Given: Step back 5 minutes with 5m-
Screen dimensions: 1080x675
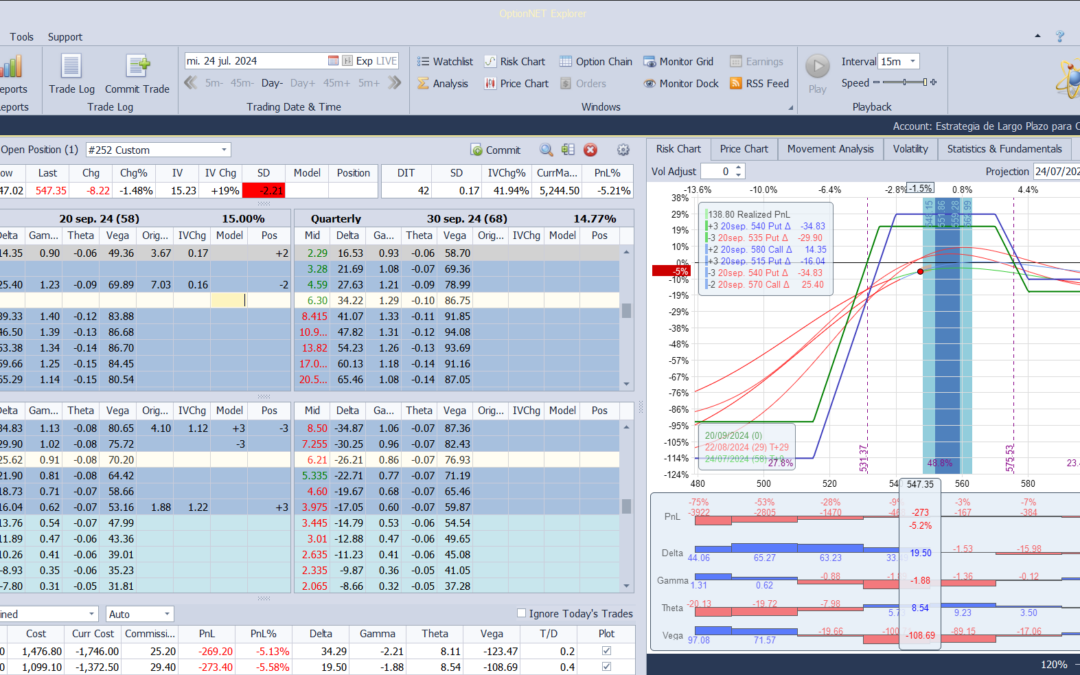Looking at the screenshot, I should click(x=214, y=83).
